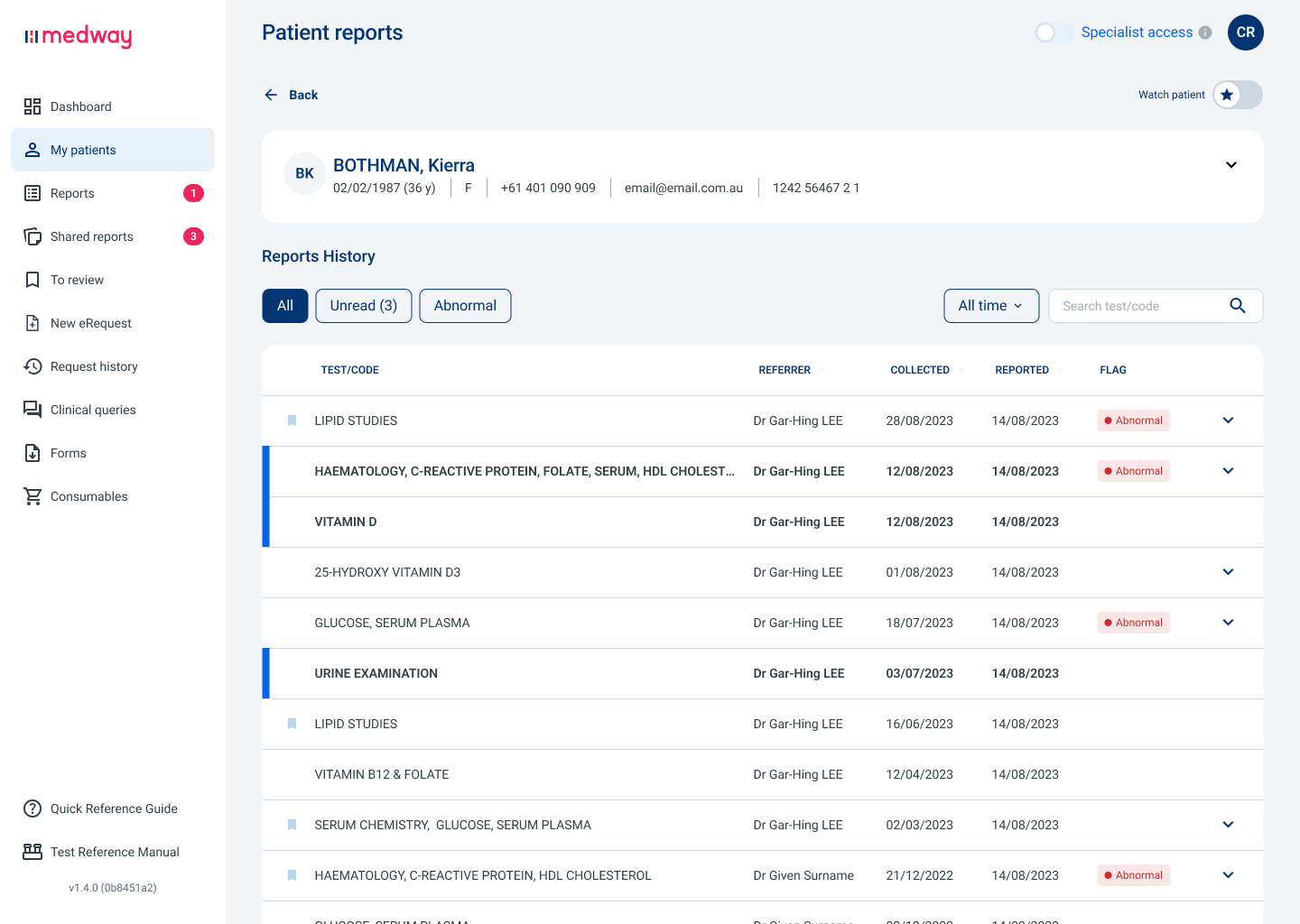Open the All time dropdown
The height and width of the screenshot is (924, 1300).
pyautogui.click(x=991, y=306)
